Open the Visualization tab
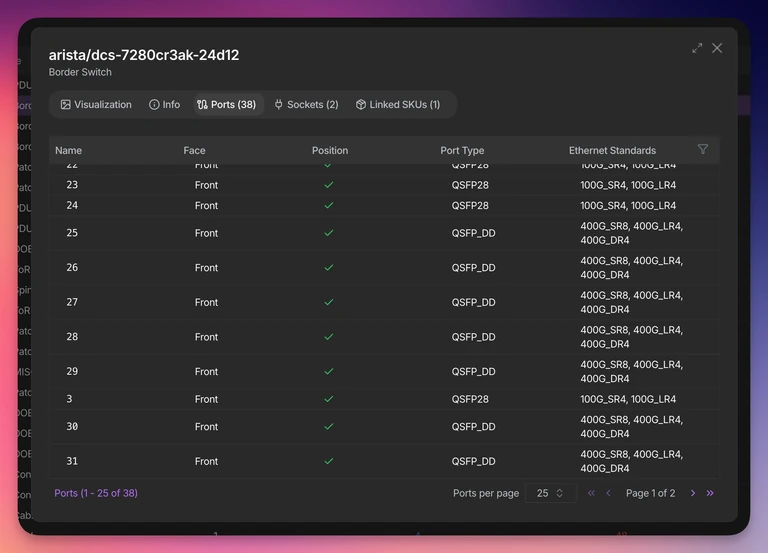This screenshot has width=768, height=553. click(x=96, y=104)
